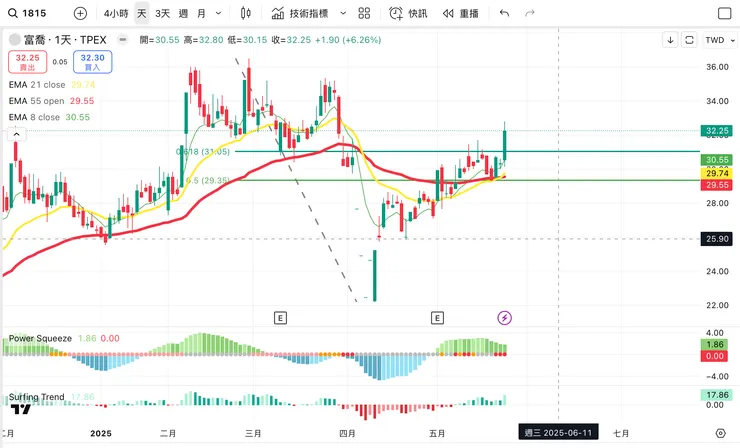This screenshot has width=740, height=448.
Task: Open indicator templates grid icon
Action: pos(364,13)
